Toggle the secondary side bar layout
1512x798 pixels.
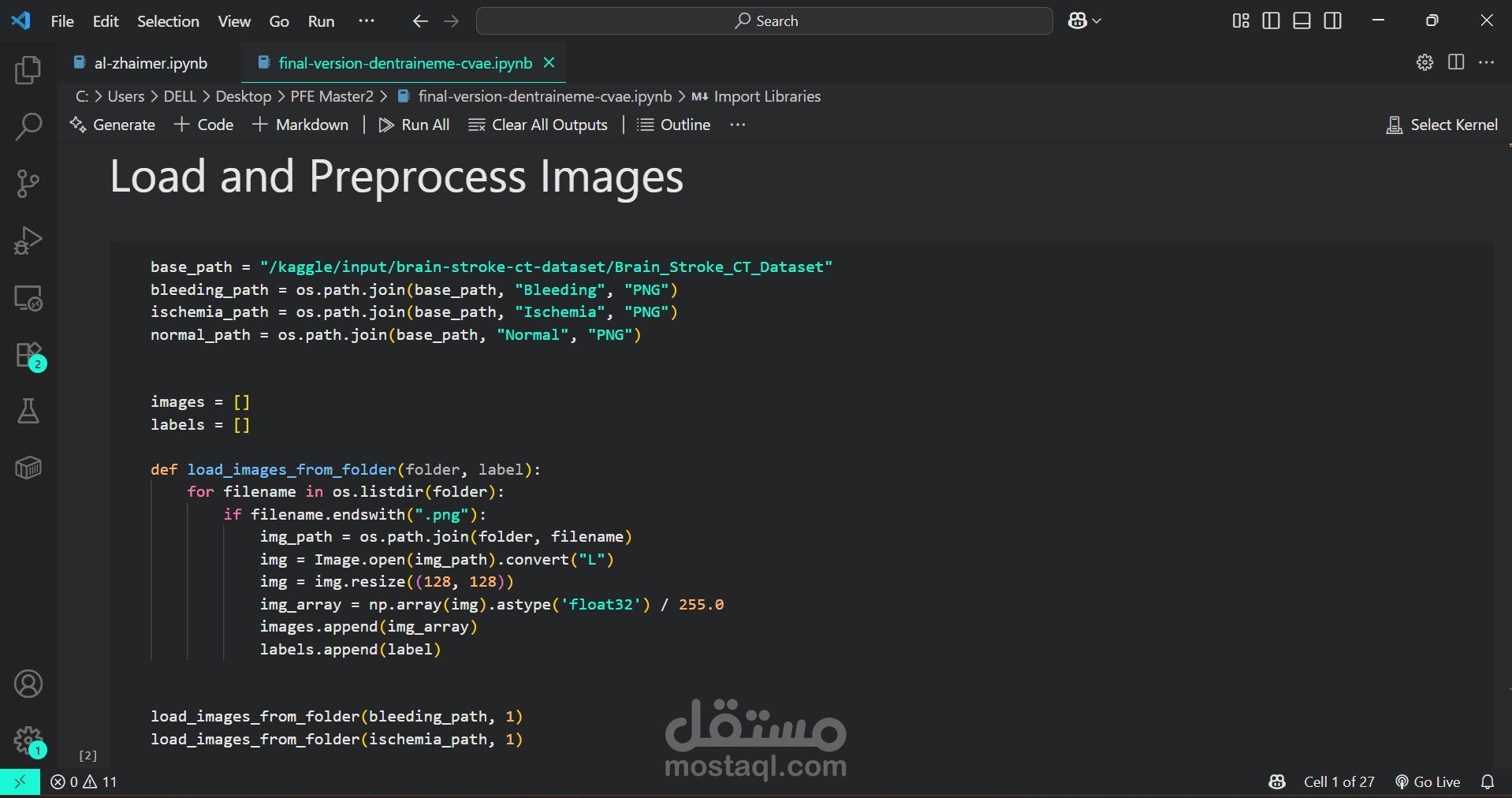coord(1332,21)
